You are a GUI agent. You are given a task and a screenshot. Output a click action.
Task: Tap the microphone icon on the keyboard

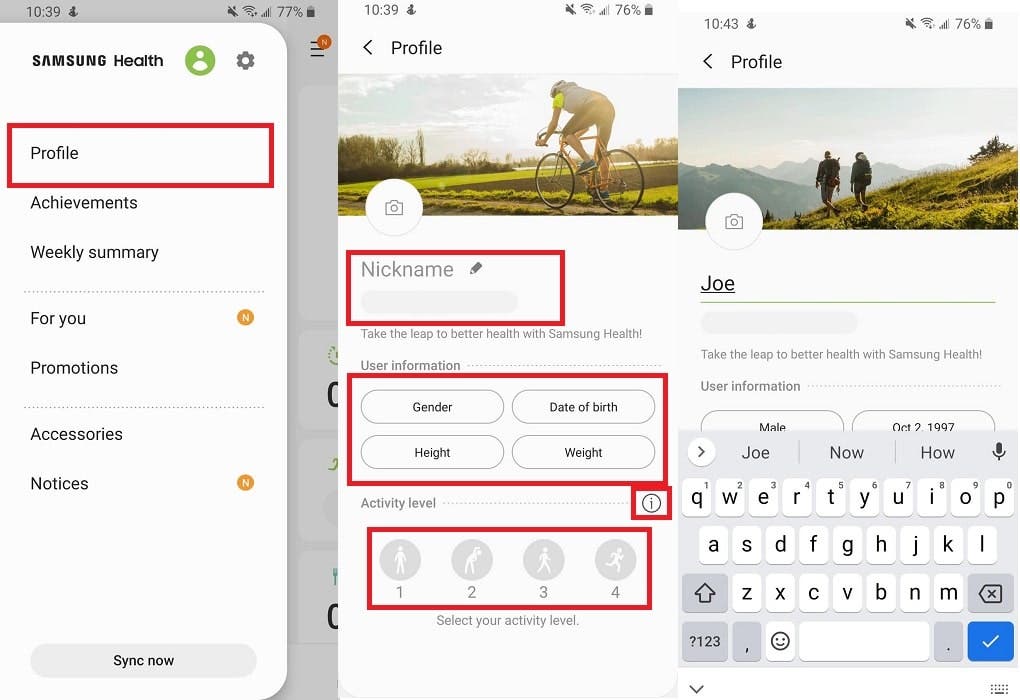pos(999,451)
